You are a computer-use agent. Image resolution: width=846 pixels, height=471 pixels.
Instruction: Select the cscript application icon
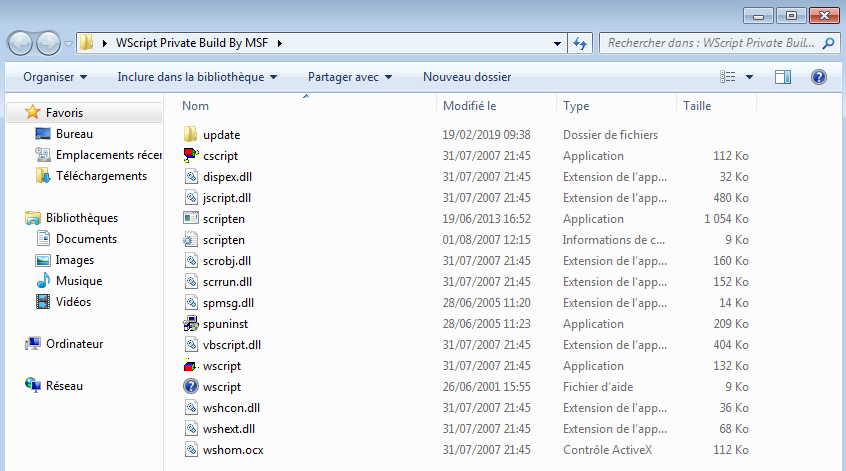190,155
